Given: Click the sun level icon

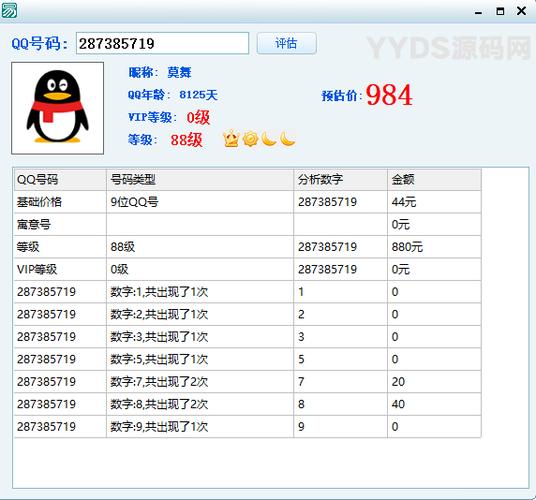Looking at the screenshot, I should pyautogui.click(x=250, y=139).
